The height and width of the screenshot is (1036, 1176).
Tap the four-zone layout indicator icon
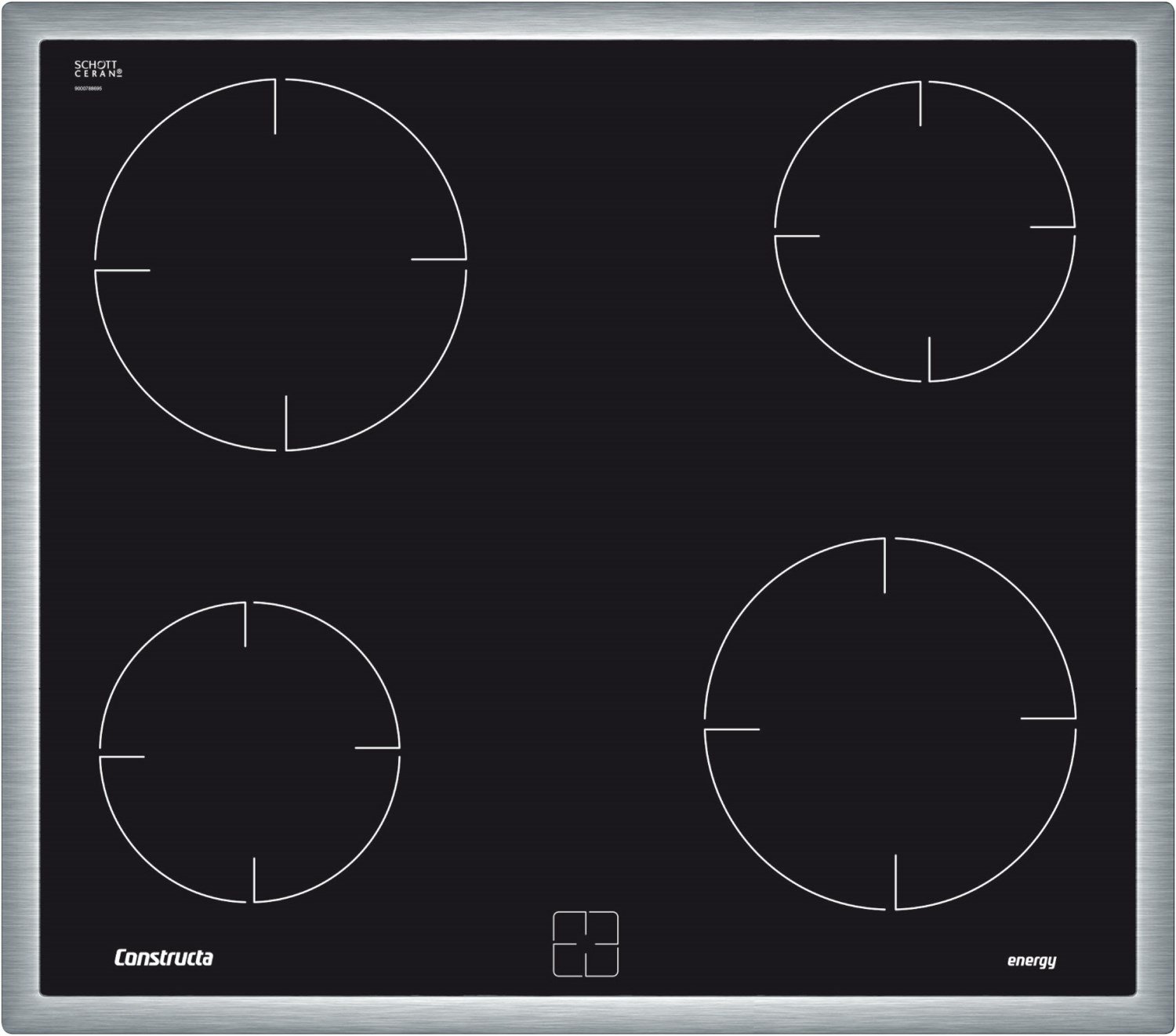pyautogui.click(x=586, y=943)
